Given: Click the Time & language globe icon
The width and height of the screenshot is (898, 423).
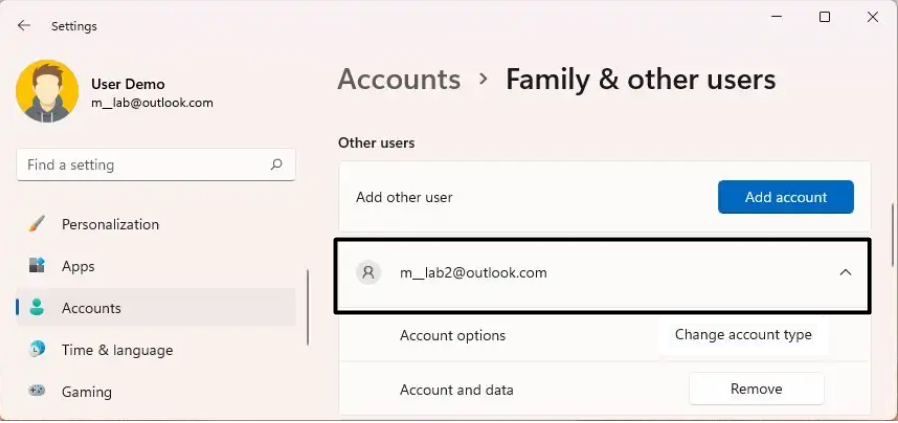Looking at the screenshot, I should pyautogui.click(x=37, y=350).
